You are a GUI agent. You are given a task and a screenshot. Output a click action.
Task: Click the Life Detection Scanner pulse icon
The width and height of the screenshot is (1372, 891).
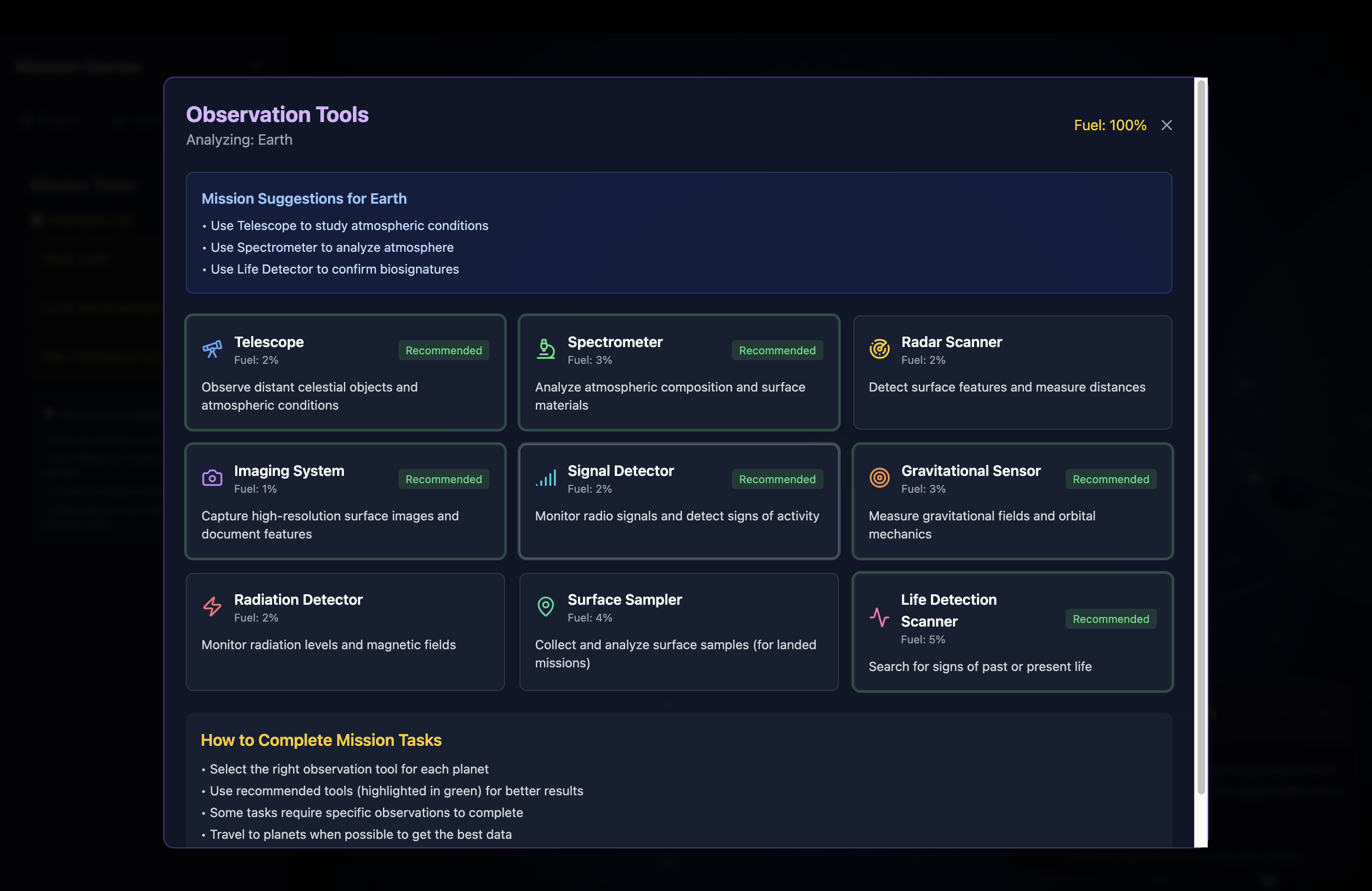point(879,618)
